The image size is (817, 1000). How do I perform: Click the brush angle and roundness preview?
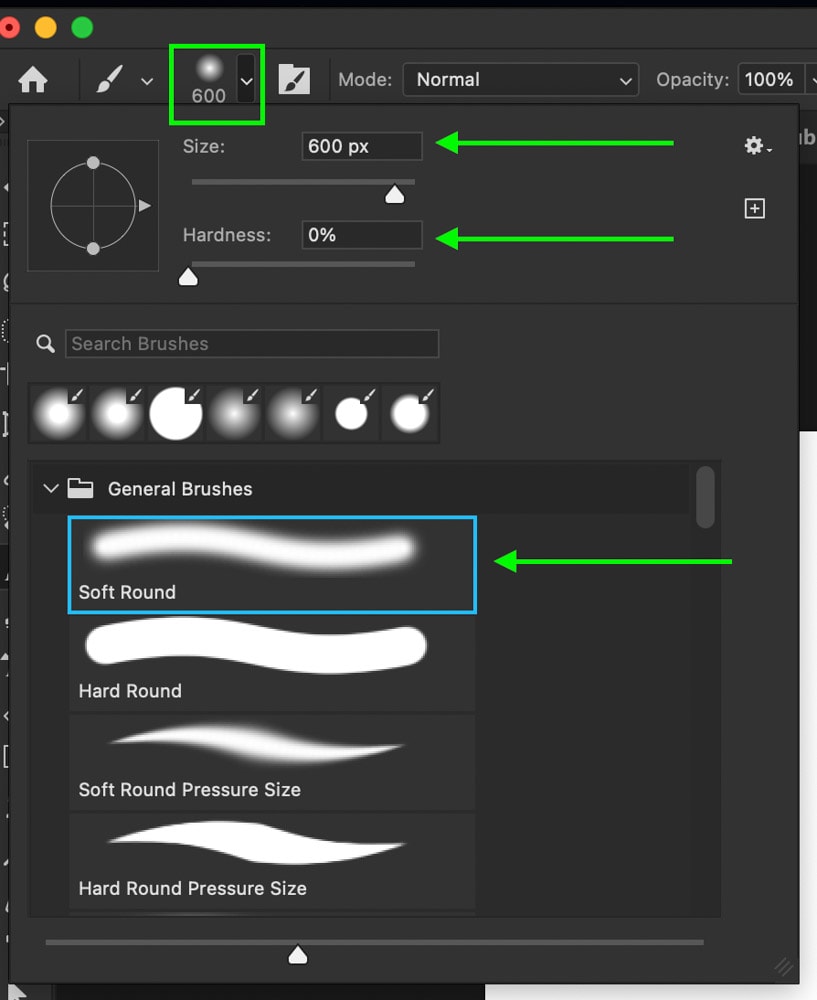pos(93,205)
